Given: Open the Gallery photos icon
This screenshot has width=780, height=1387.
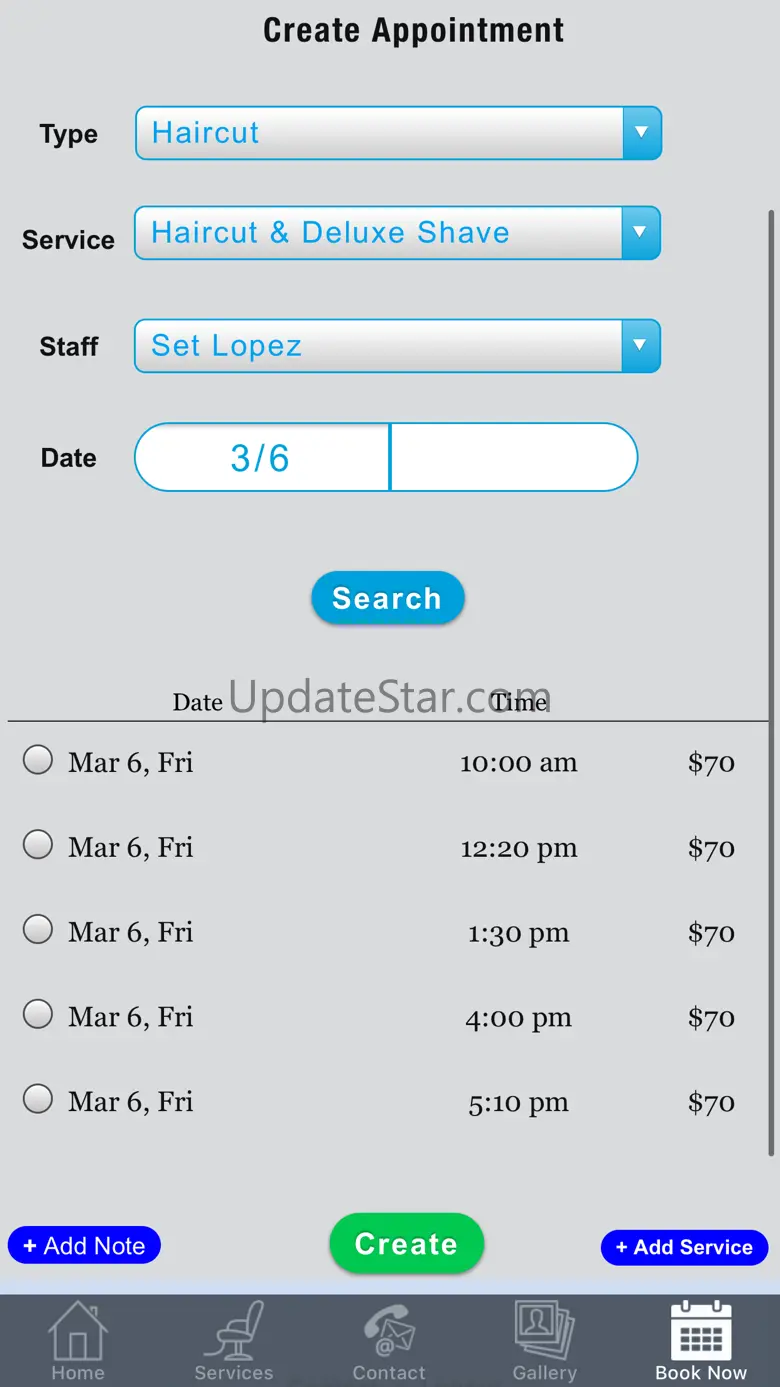Looking at the screenshot, I should (544, 1330).
